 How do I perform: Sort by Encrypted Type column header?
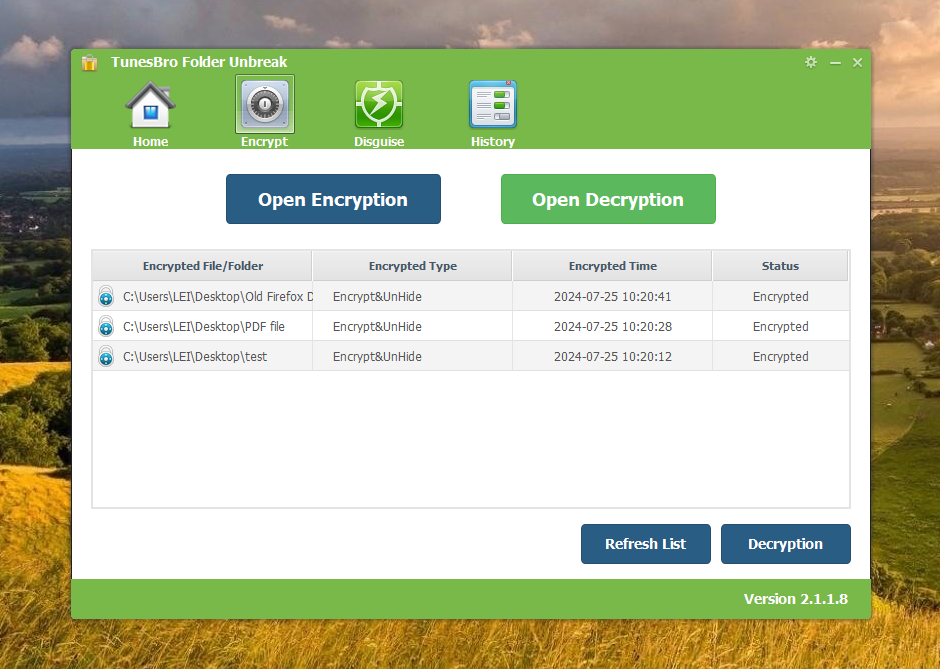(412, 266)
